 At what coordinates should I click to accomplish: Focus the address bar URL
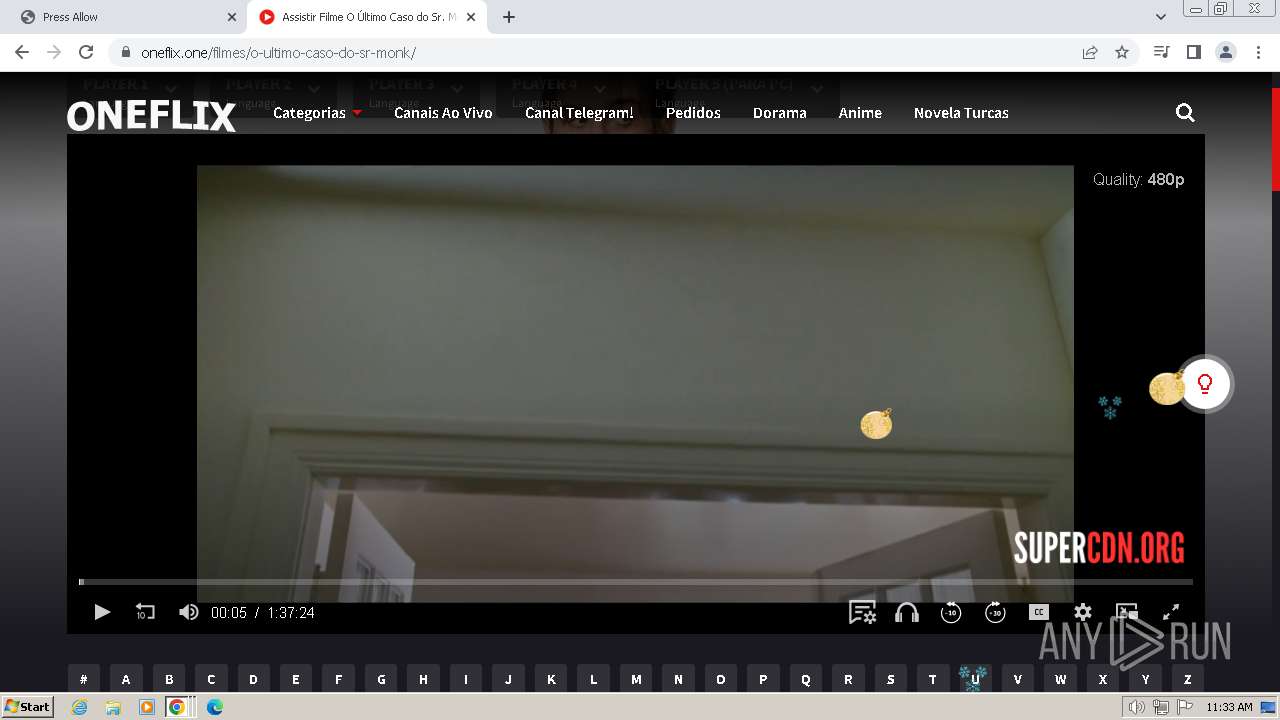pyautogui.click(x=600, y=52)
